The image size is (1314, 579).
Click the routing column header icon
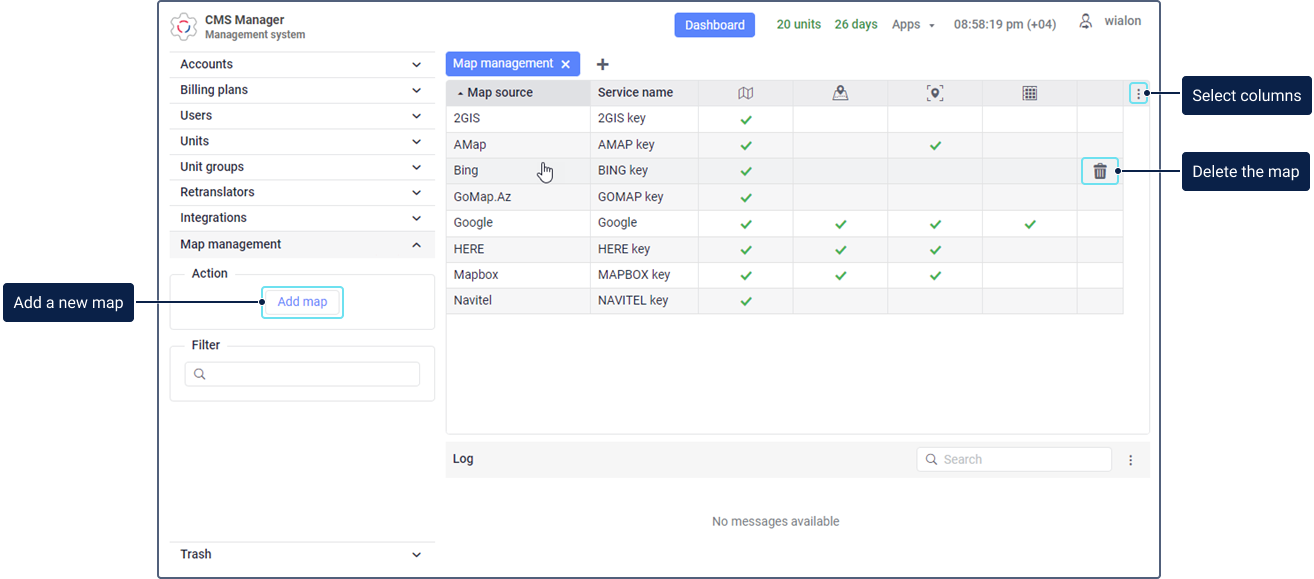[840, 93]
